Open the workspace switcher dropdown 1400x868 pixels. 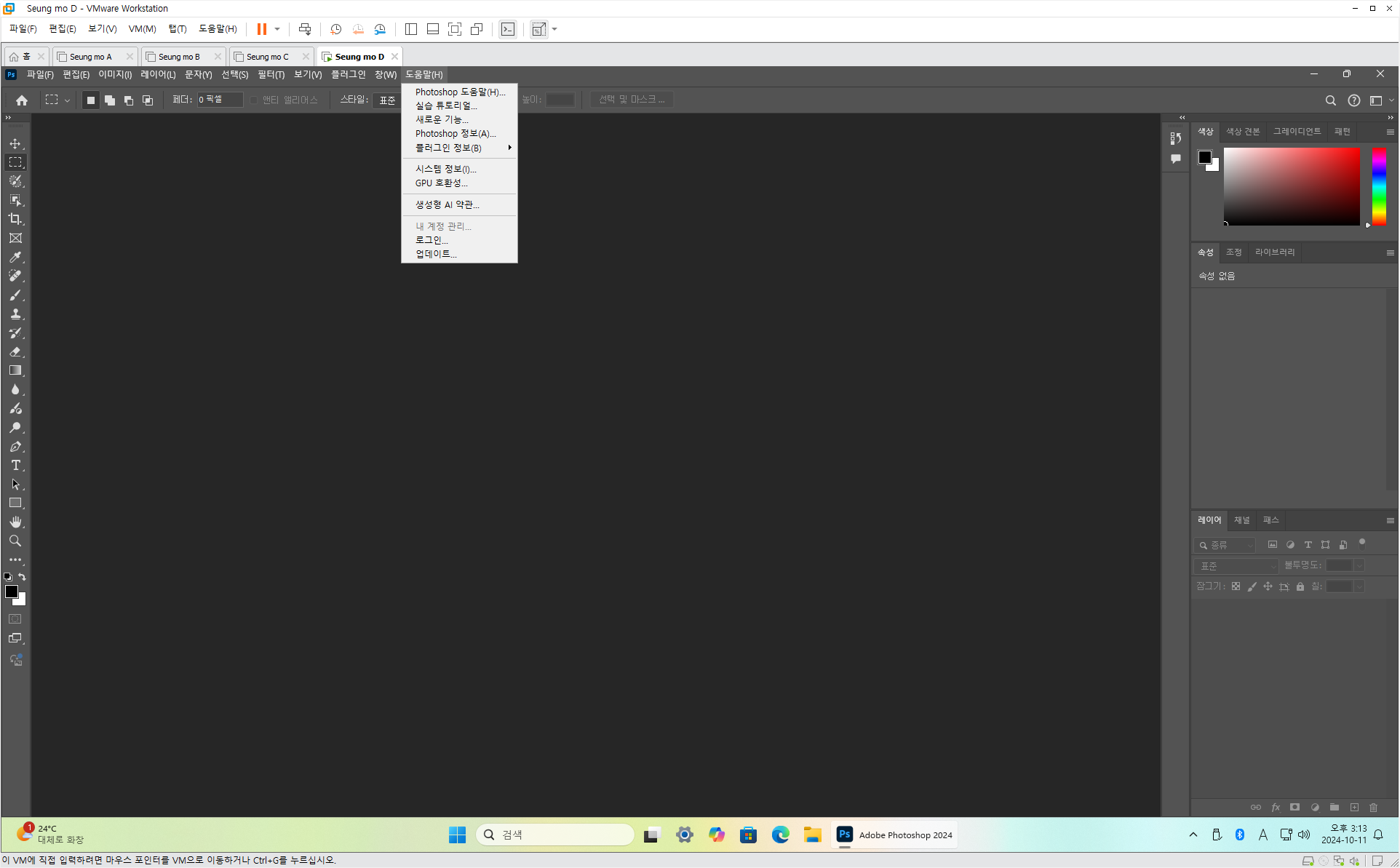1379,100
